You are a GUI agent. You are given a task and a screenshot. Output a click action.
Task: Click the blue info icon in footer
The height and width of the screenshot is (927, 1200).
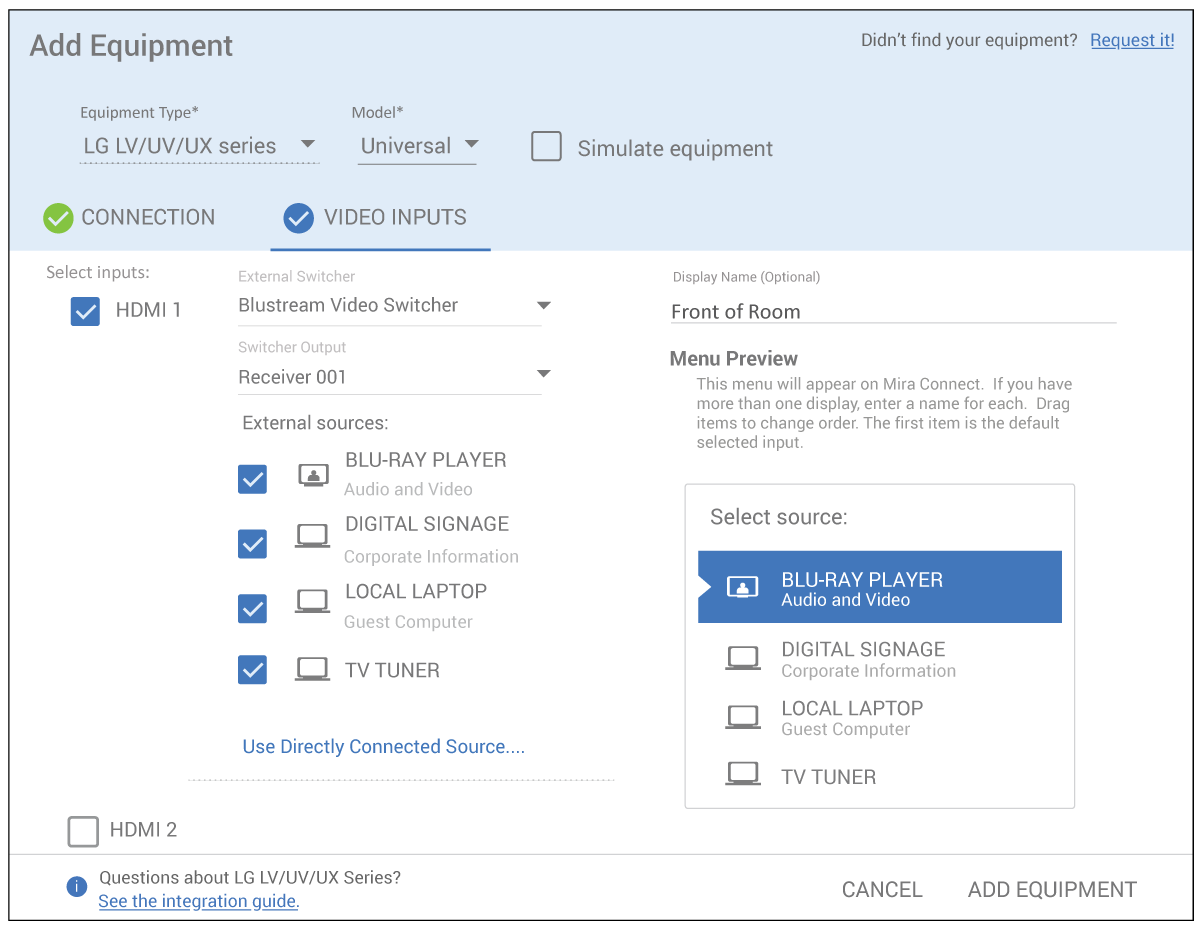point(76,887)
